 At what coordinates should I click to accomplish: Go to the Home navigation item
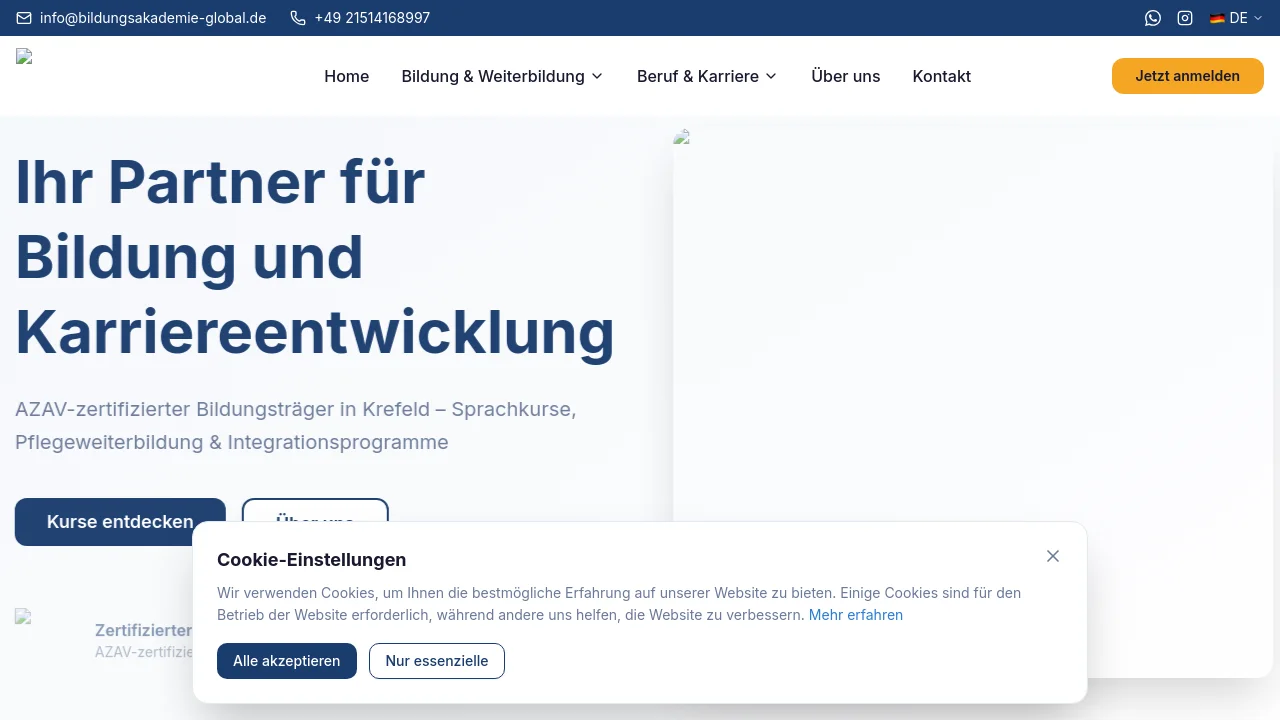pos(346,76)
